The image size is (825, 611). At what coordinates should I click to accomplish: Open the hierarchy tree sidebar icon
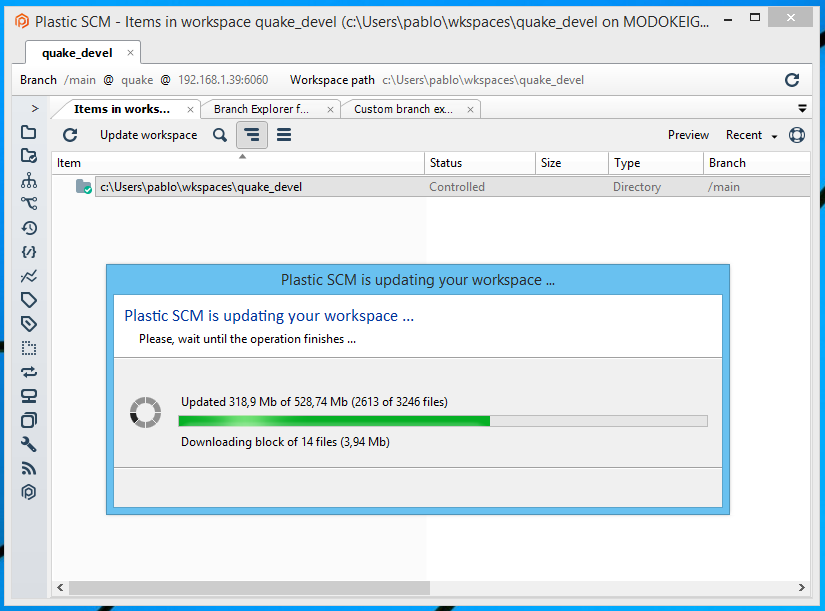[28, 180]
